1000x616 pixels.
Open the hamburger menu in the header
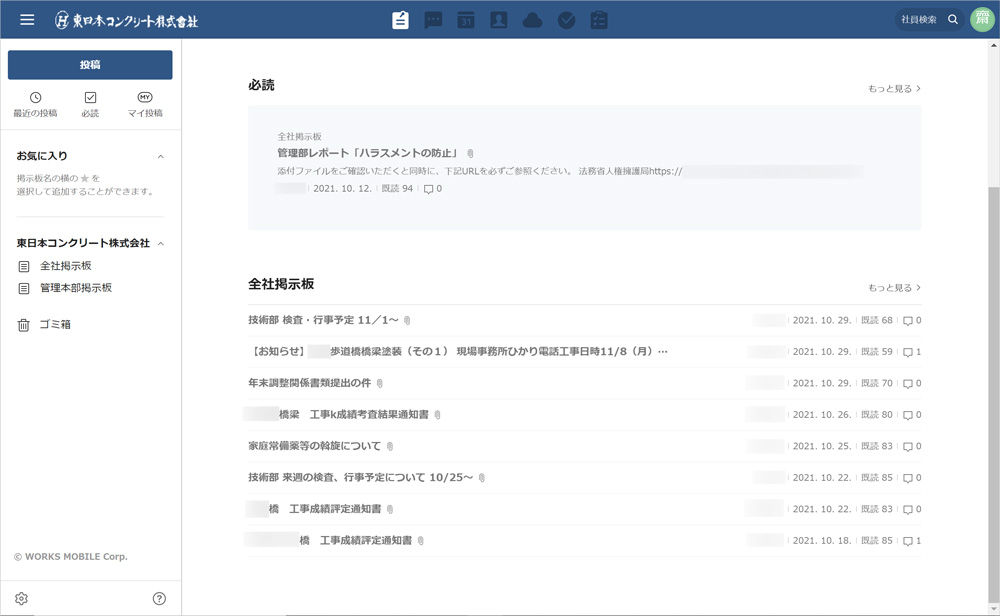point(27,20)
